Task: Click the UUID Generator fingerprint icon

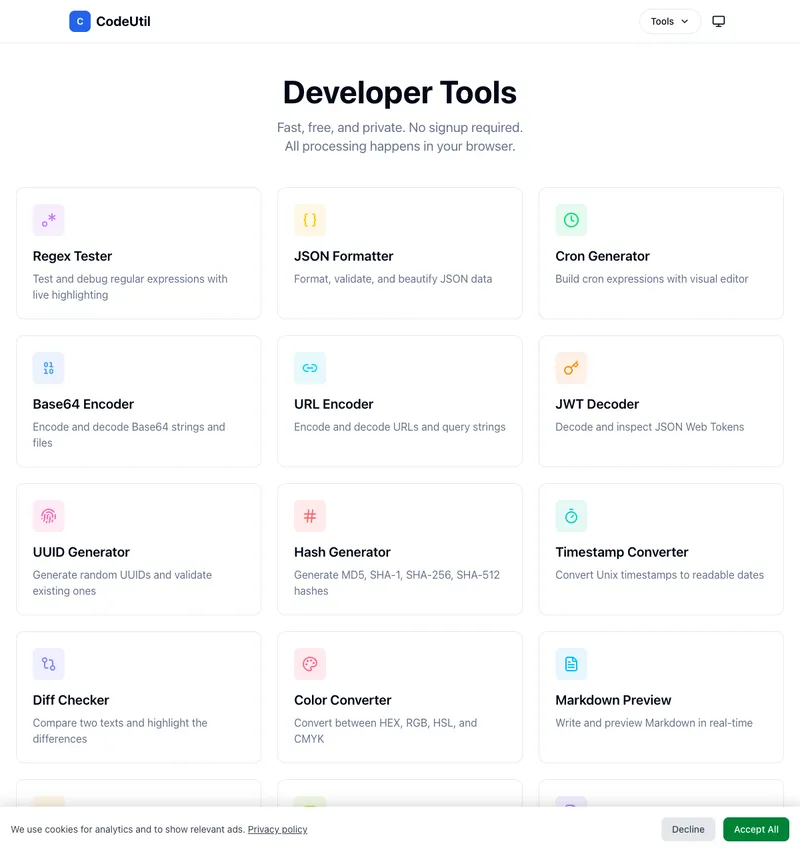Action: pos(49,516)
